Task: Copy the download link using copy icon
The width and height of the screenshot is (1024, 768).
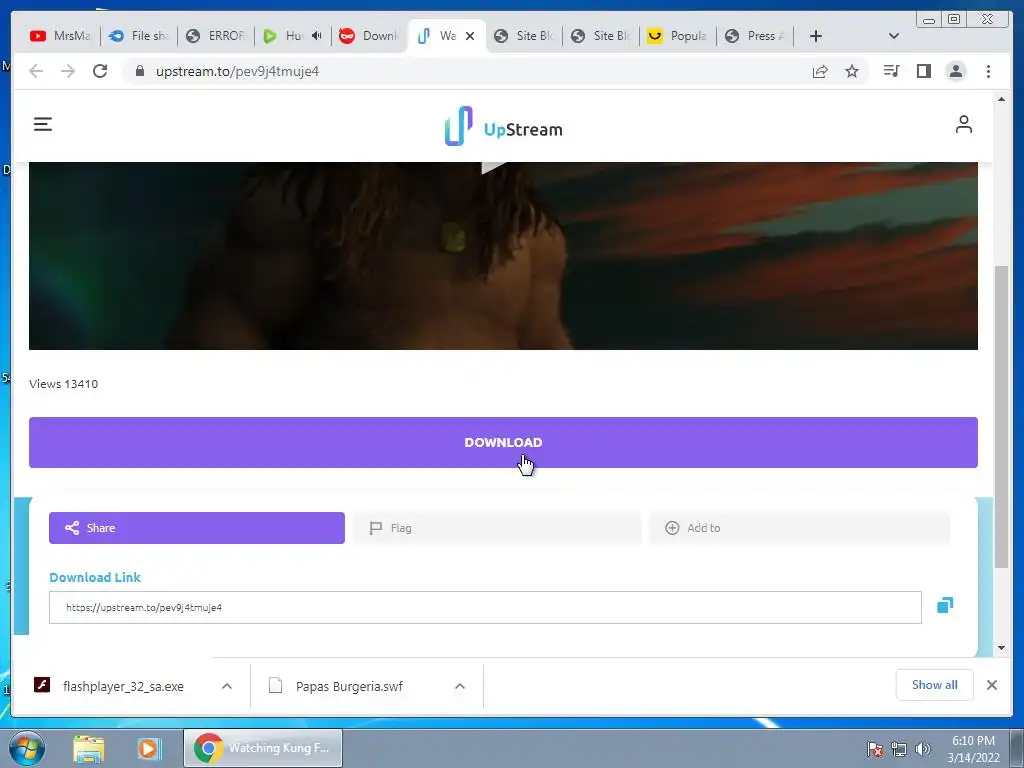Action: [x=945, y=605]
